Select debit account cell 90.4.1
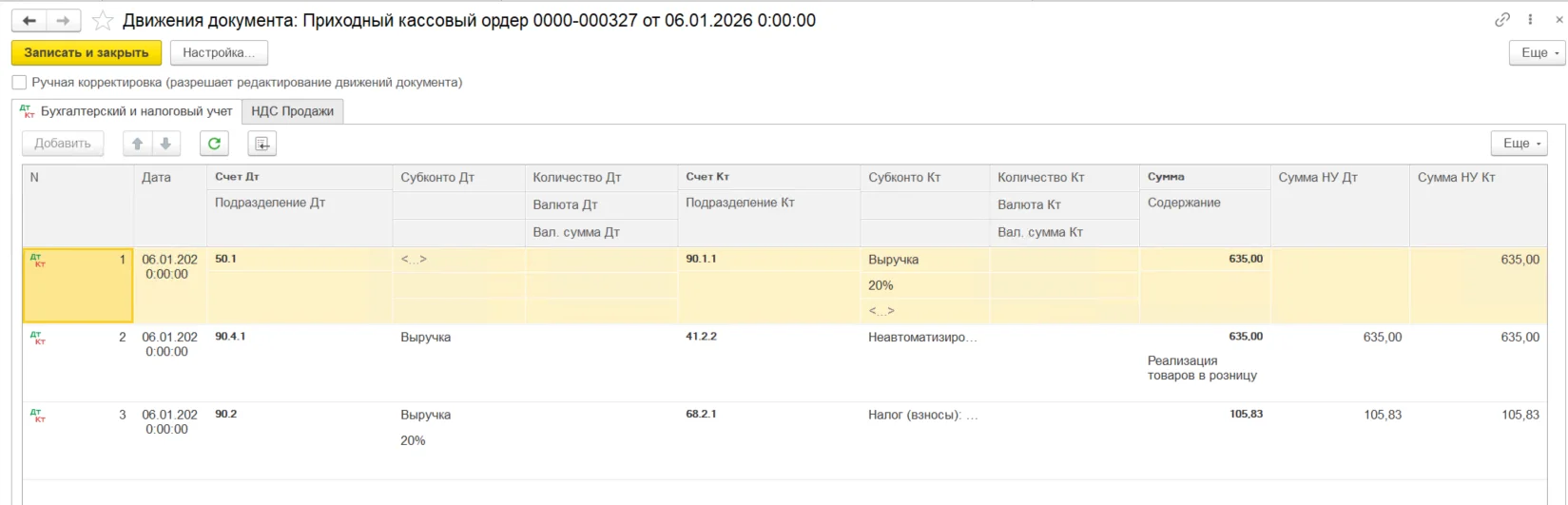The image size is (1568, 505). pyautogui.click(x=300, y=337)
